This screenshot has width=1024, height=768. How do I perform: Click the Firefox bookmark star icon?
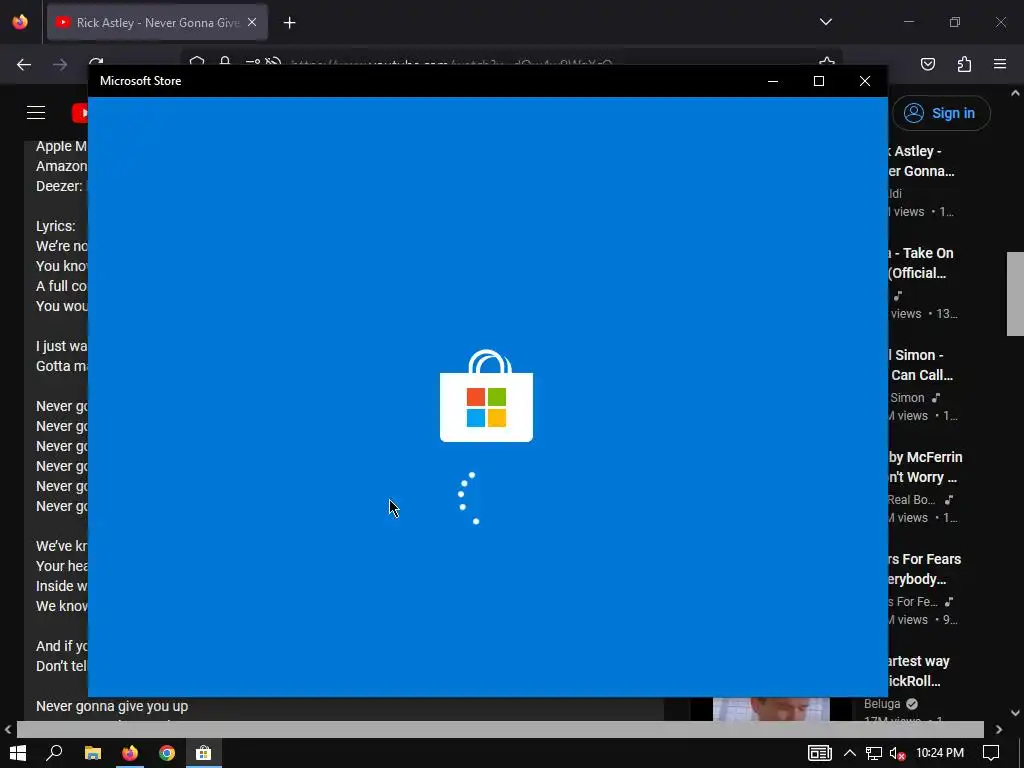[827, 62]
